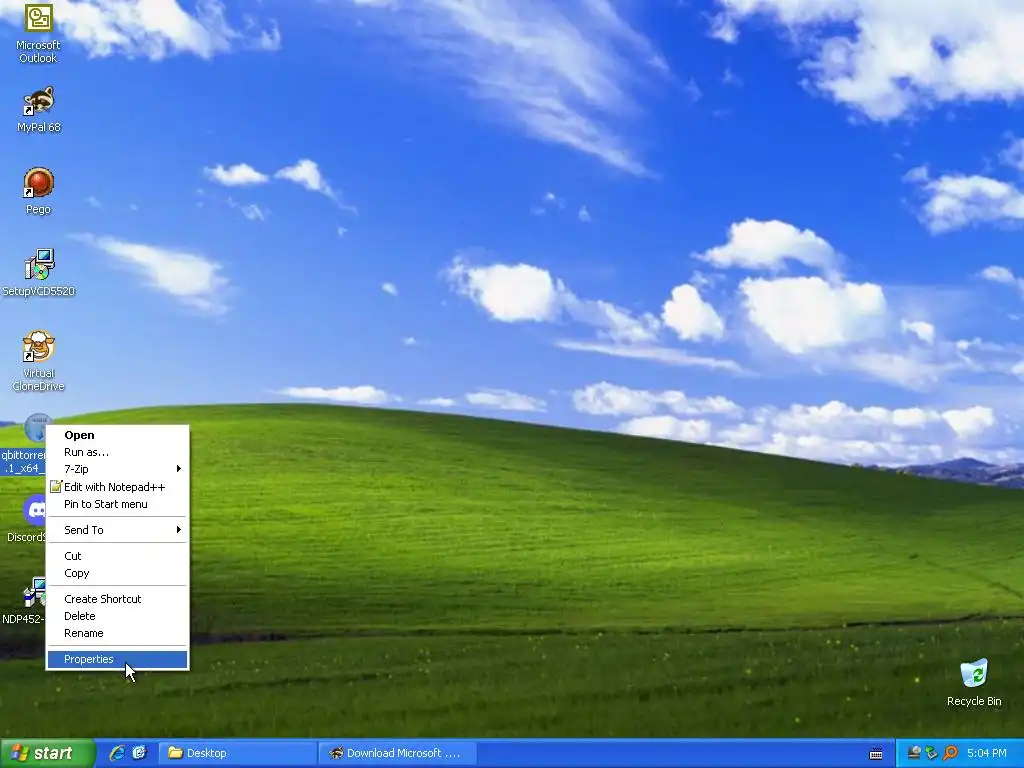Select the MyPal 68 desktop shortcut
The width and height of the screenshot is (1024, 768).
tap(39, 109)
